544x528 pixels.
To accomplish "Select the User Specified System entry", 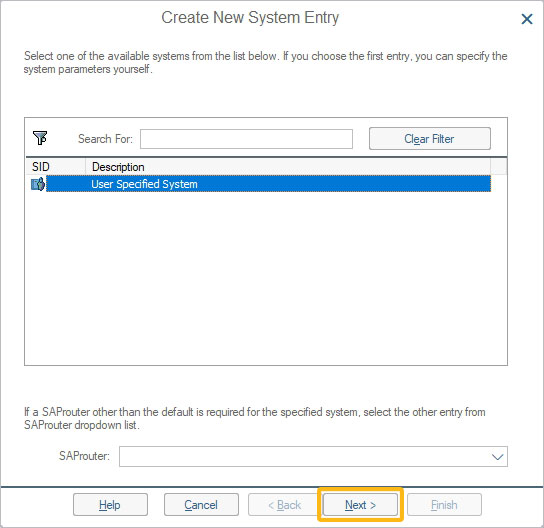I will click(268, 184).
